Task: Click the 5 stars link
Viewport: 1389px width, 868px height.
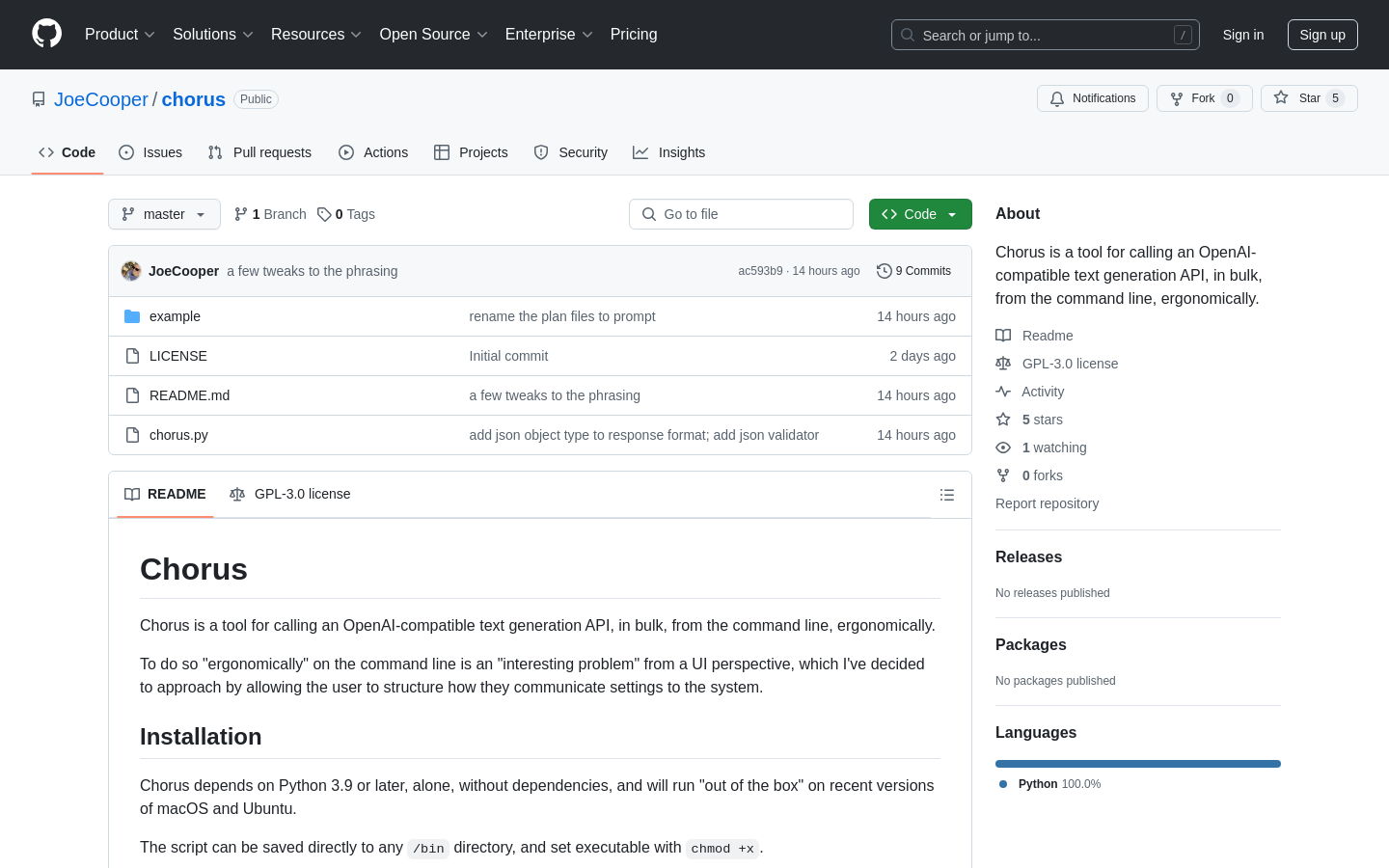Action: [1042, 420]
